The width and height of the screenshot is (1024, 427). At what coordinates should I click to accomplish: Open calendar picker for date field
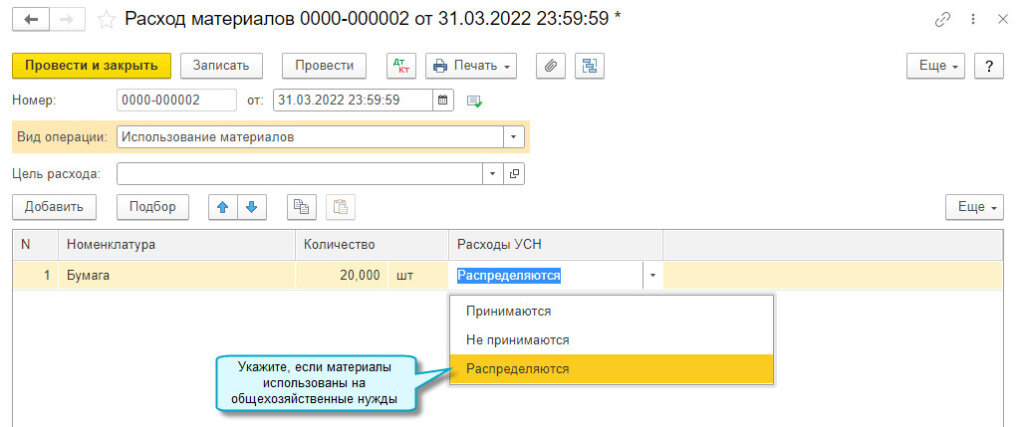pos(443,101)
